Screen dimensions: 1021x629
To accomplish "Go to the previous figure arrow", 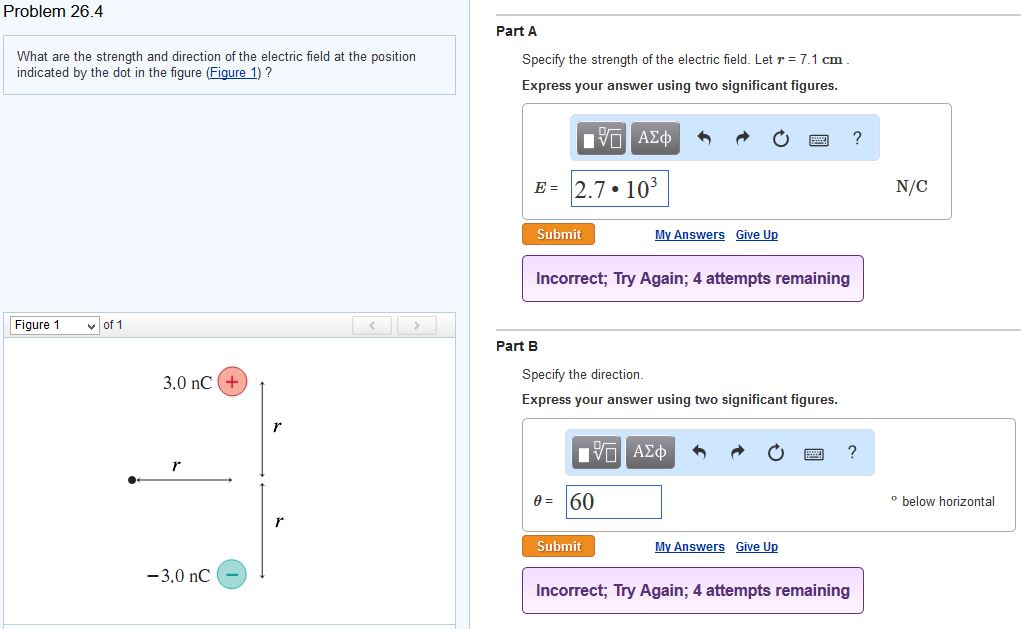I will pyautogui.click(x=372, y=325).
